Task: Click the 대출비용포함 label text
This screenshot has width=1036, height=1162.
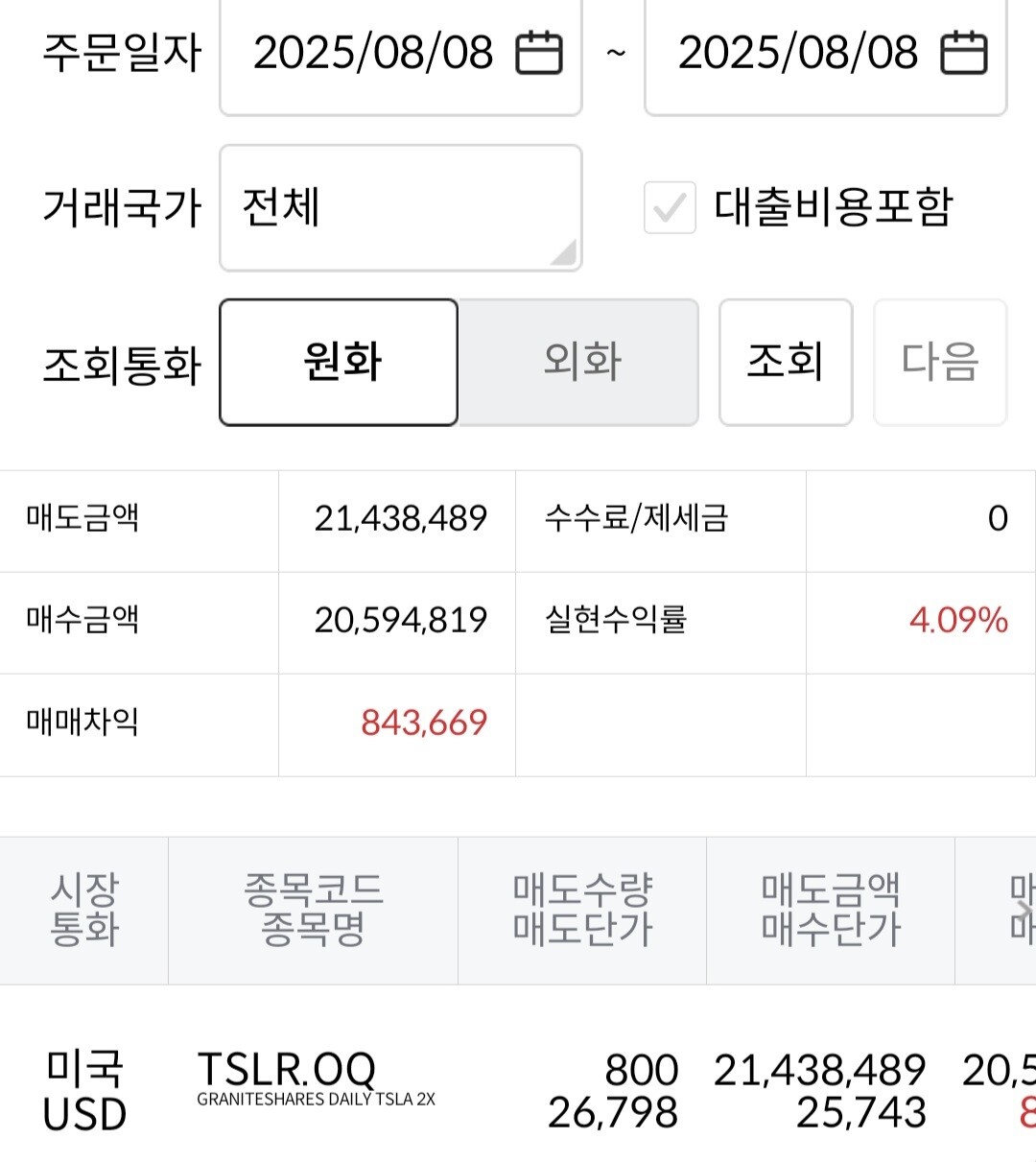Action: 834,207
